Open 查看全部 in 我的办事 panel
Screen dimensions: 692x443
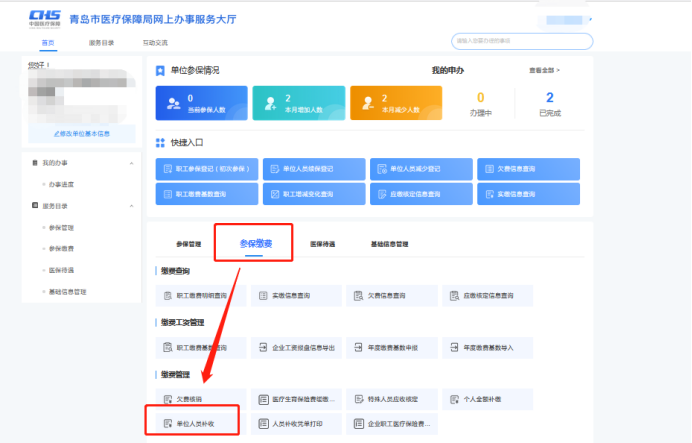point(543,71)
